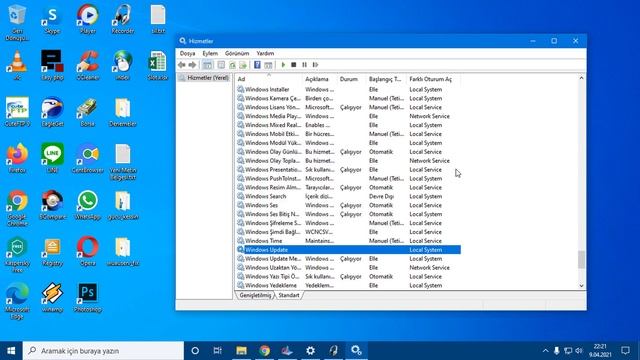Sort by the Başlangıç T... column header

[386, 79]
